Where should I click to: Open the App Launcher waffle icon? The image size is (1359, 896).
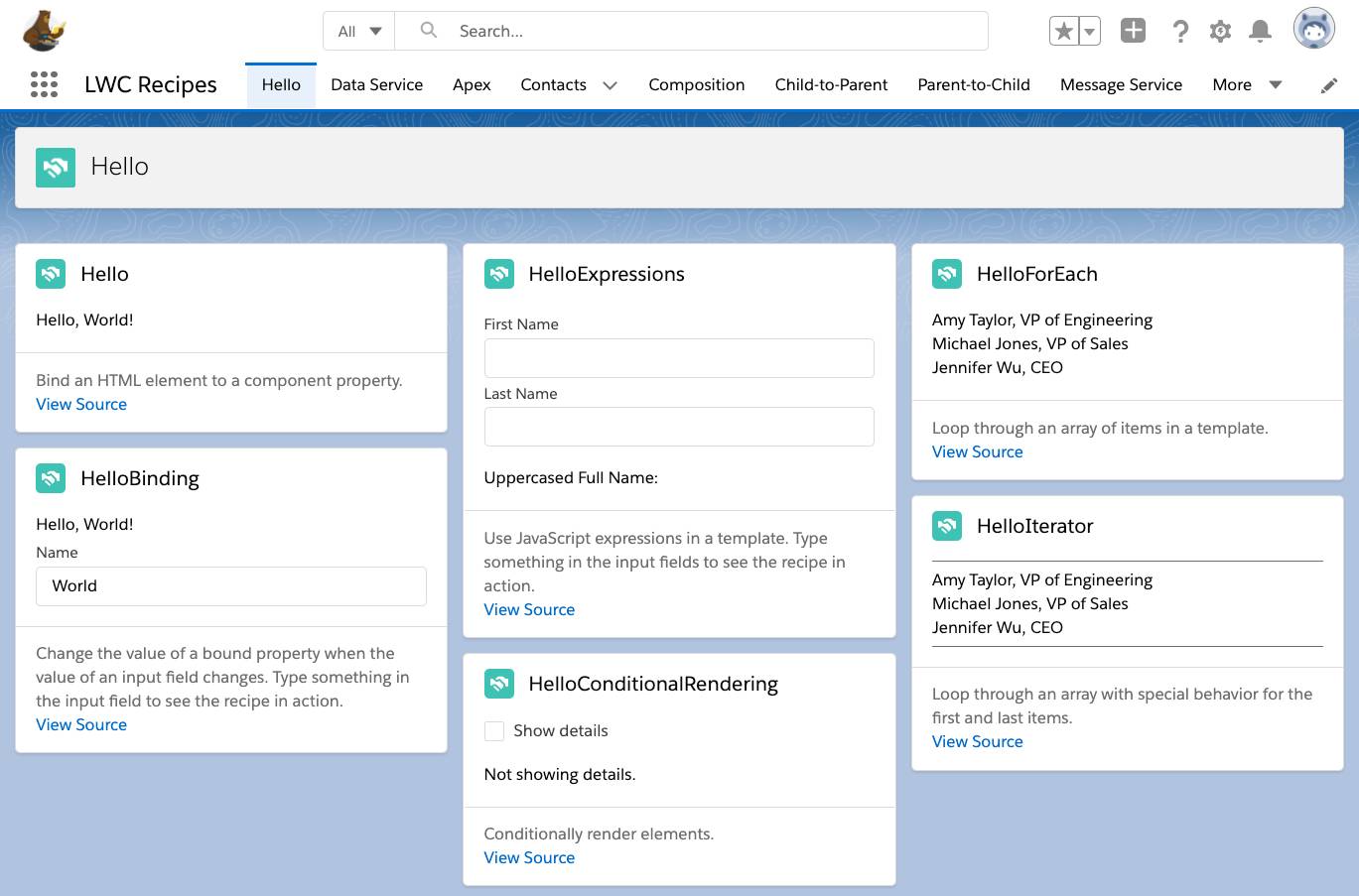(44, 84)
